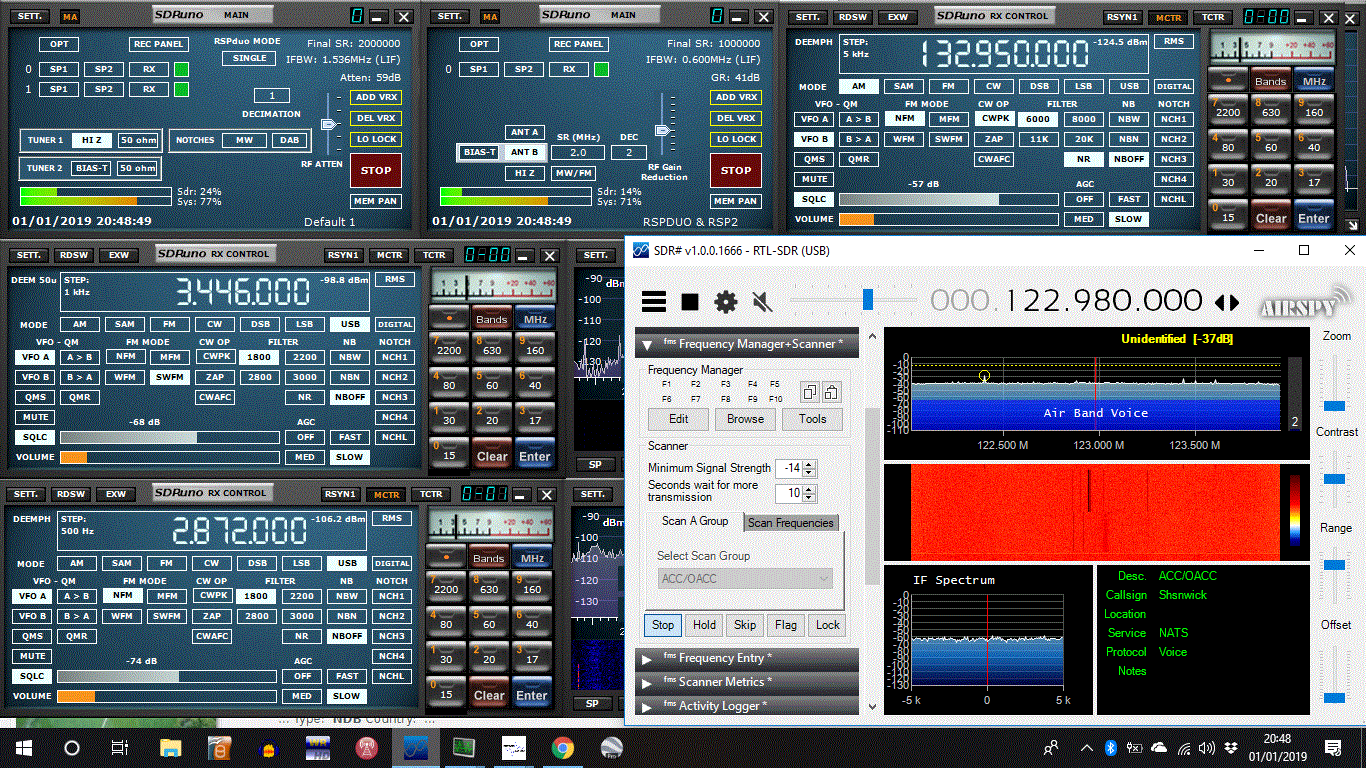Toggle USB mode in the 3.446 RX Control

coord(350,325)
